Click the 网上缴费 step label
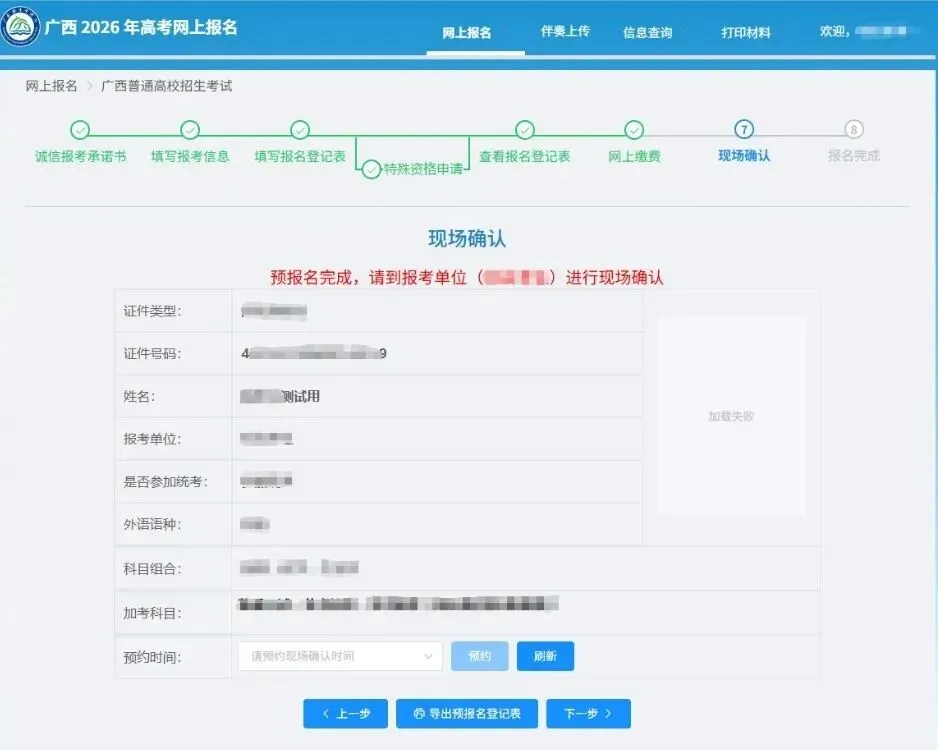Screen dimensions: 938x750 (634, 157)
